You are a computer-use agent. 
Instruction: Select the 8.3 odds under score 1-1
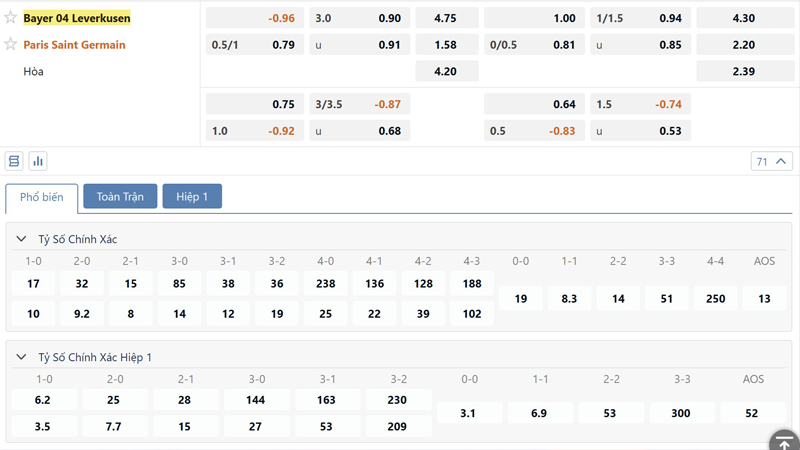coord(569,298)
